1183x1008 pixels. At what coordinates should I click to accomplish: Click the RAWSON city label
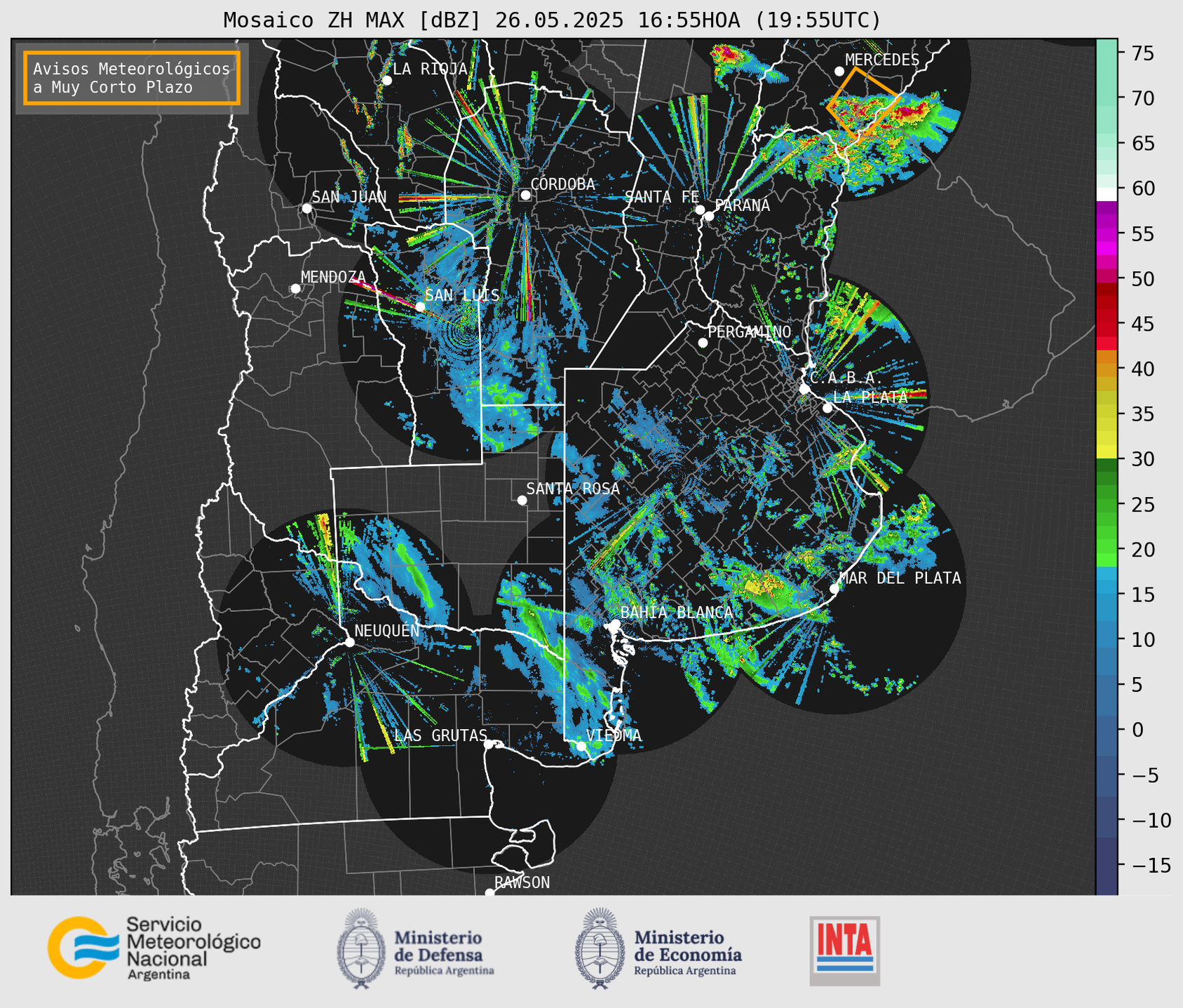click(x=522, y=883)
